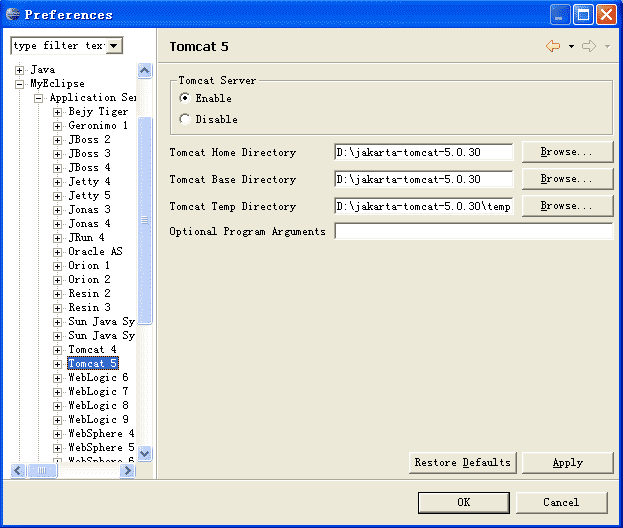The image size is (623, 528).
Task: Click the Tomcat Home Directory field
Action: point(424,152)
